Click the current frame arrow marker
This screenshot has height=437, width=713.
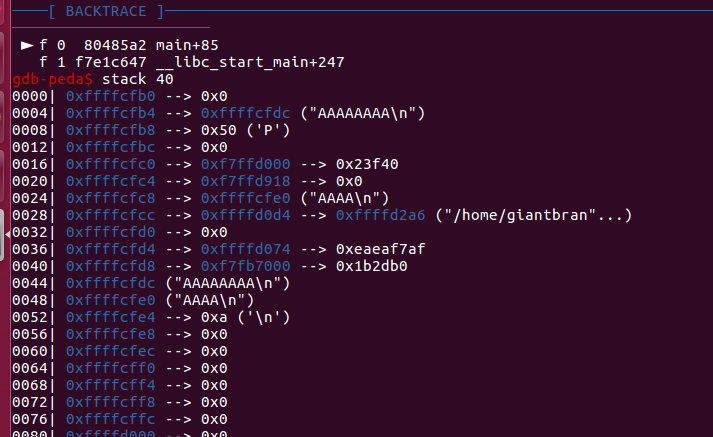tap(26, 45)
